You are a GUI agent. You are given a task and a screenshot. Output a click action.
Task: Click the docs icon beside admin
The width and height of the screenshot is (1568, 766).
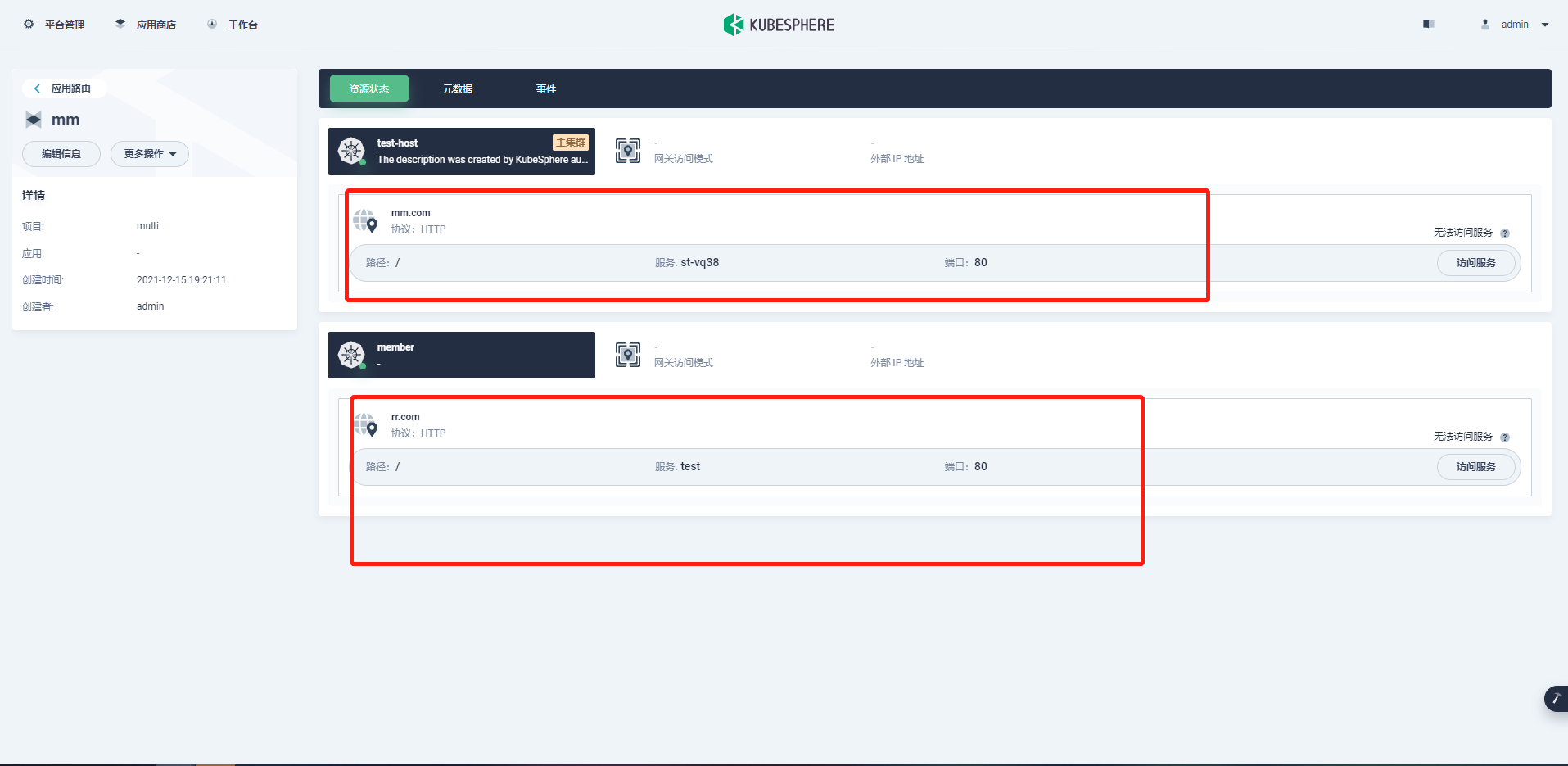(x=1429, y=25)
